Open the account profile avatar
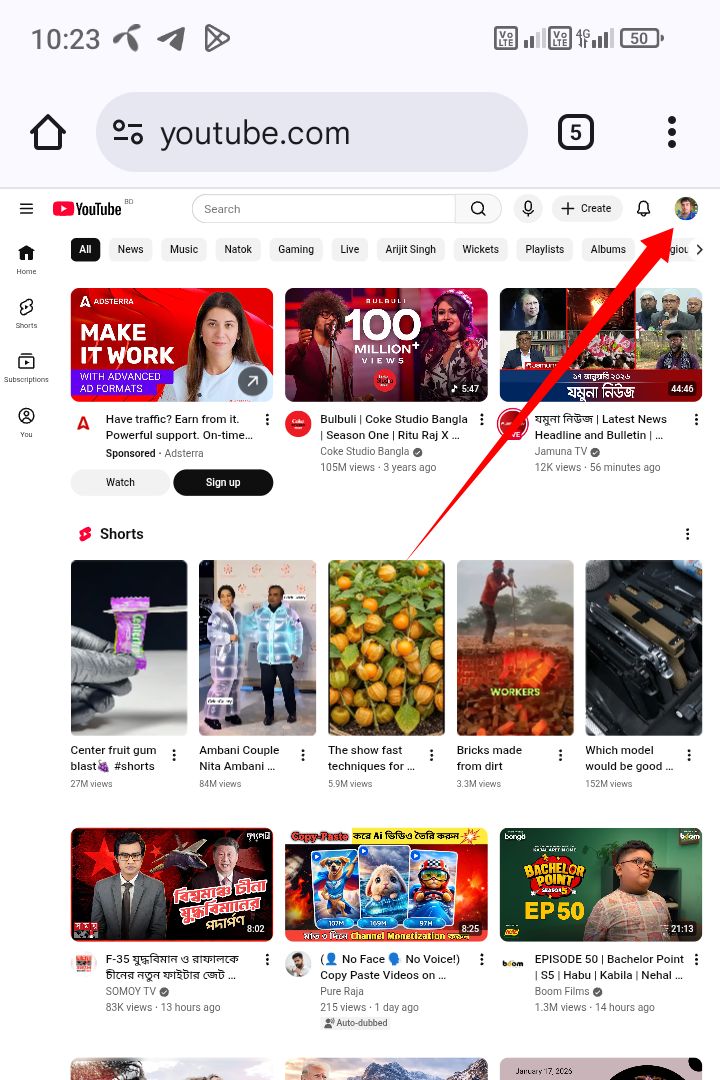The height and width of the screenshot is (1080, 720). tap(686, 208)
